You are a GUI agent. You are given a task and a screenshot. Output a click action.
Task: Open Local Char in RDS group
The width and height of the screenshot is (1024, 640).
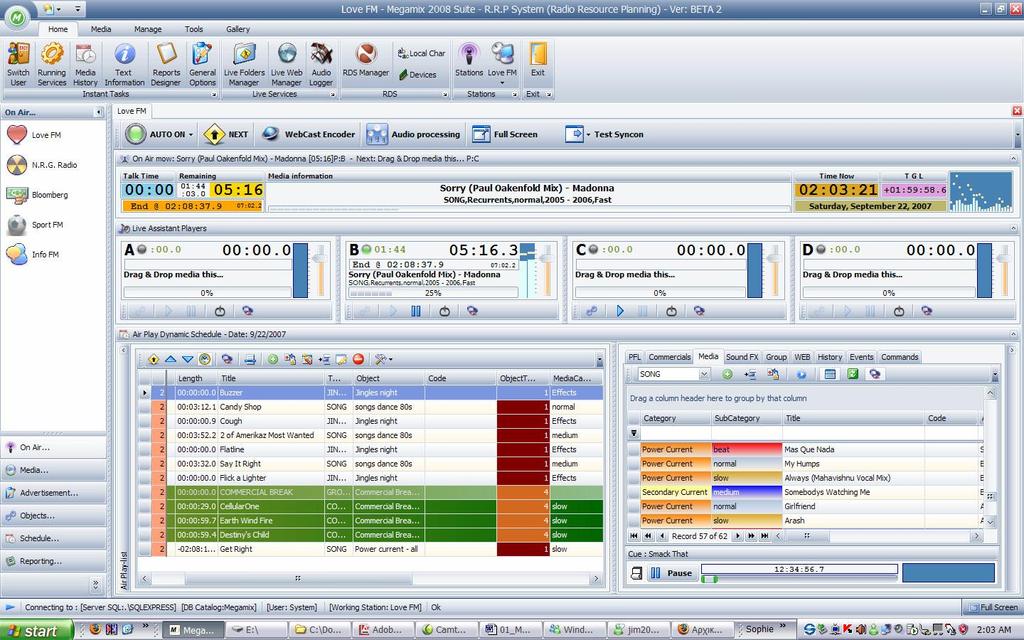421,54
